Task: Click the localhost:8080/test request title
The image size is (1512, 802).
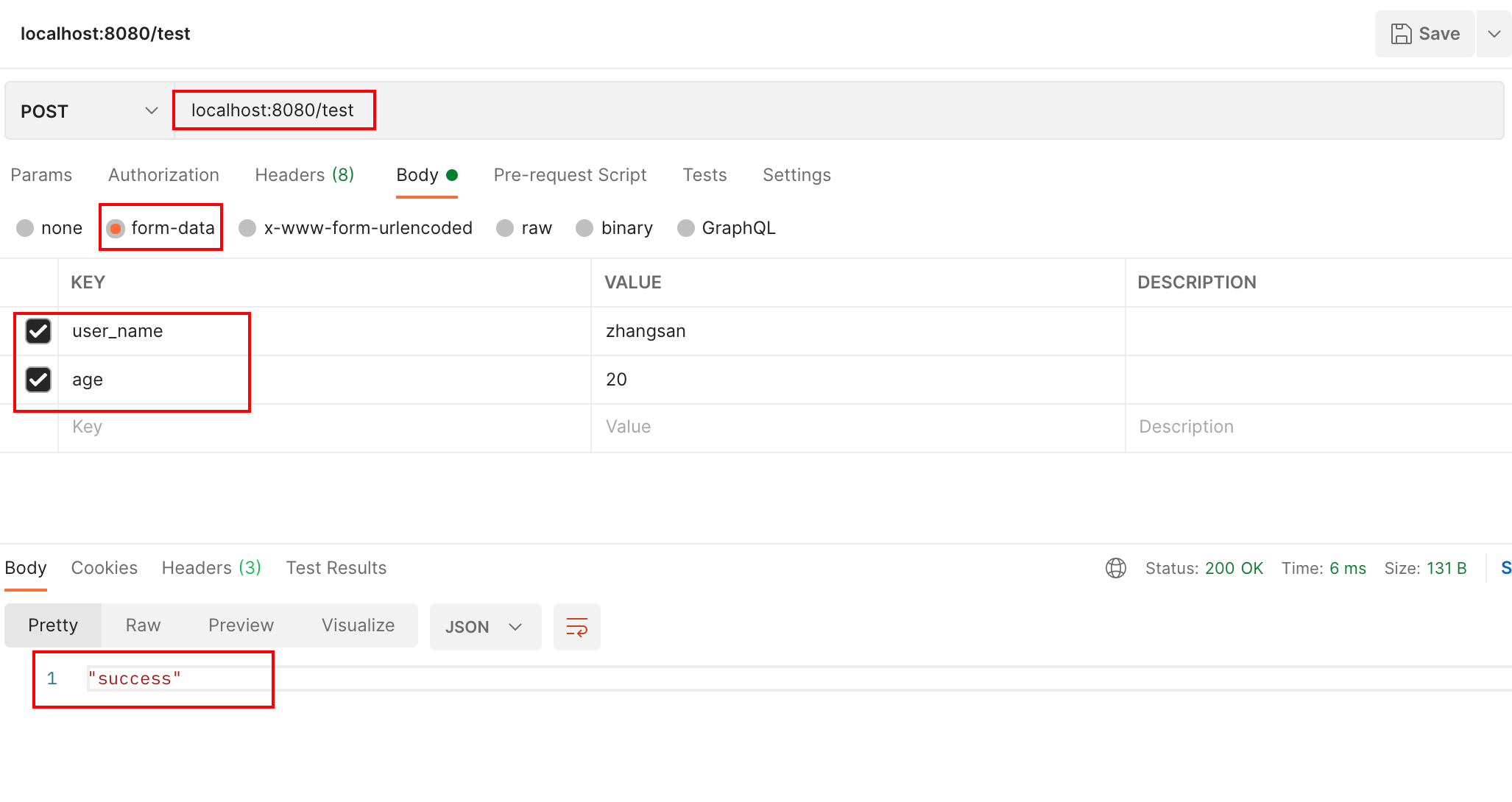Action: pos(105,34)
